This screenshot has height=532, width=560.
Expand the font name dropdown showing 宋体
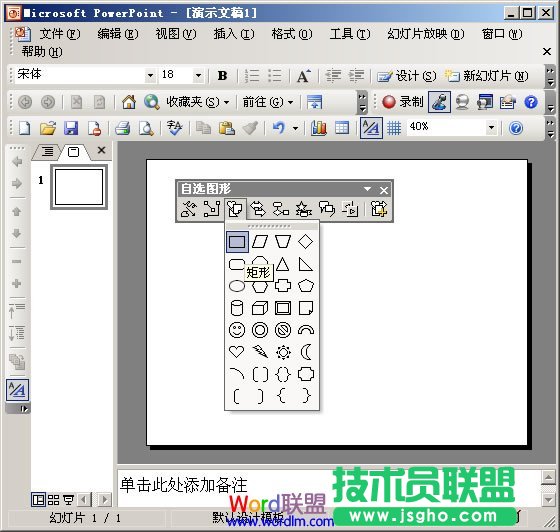[x=150, y=76]
